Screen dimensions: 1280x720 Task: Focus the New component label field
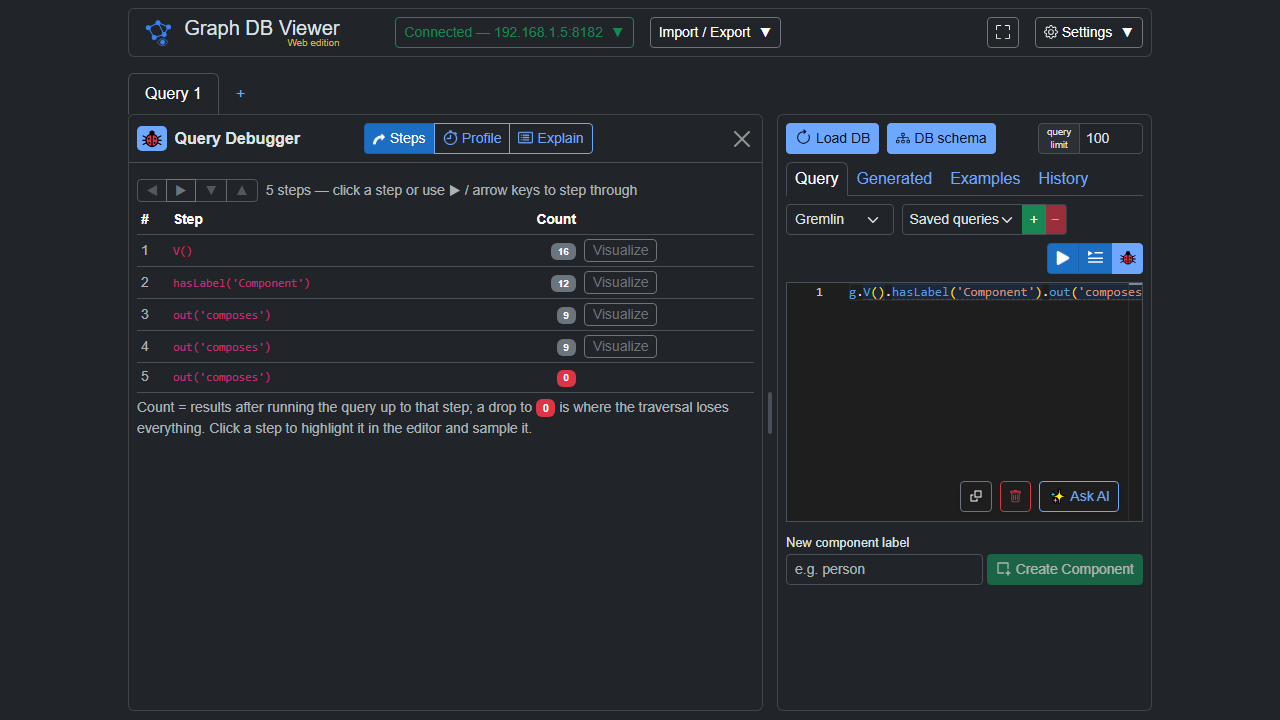(x=884, y=569)
